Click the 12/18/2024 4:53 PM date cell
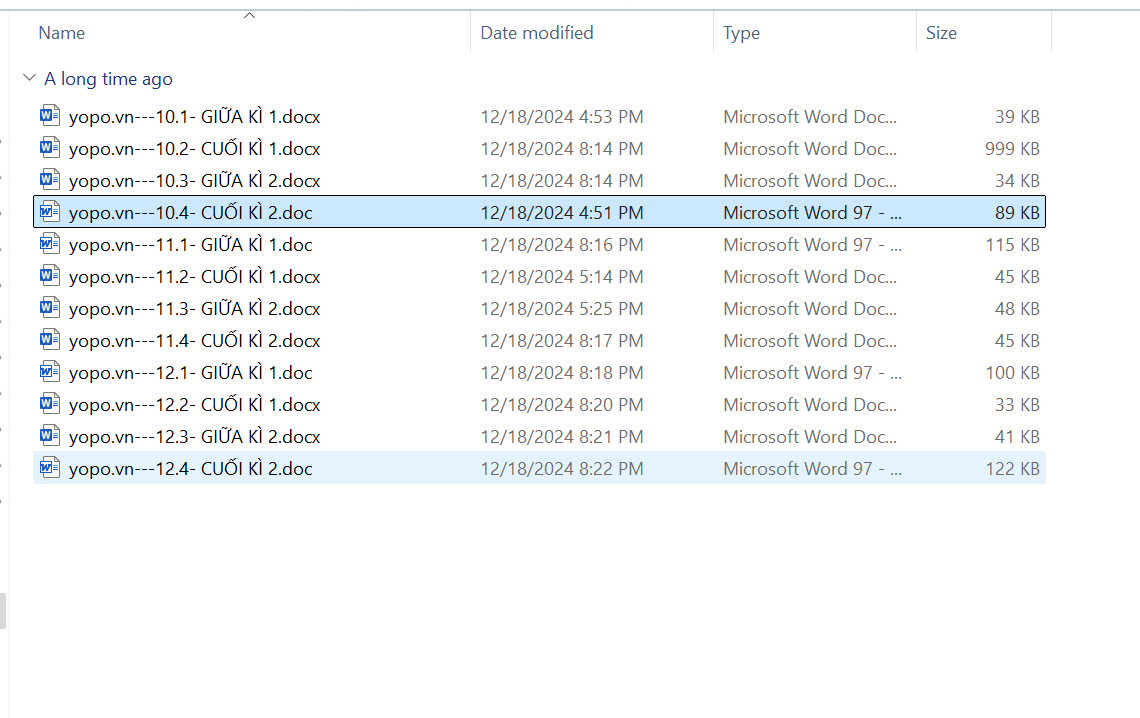Image resolution: width=1140 pixels, height=718 pixels. tap(562, 117)
